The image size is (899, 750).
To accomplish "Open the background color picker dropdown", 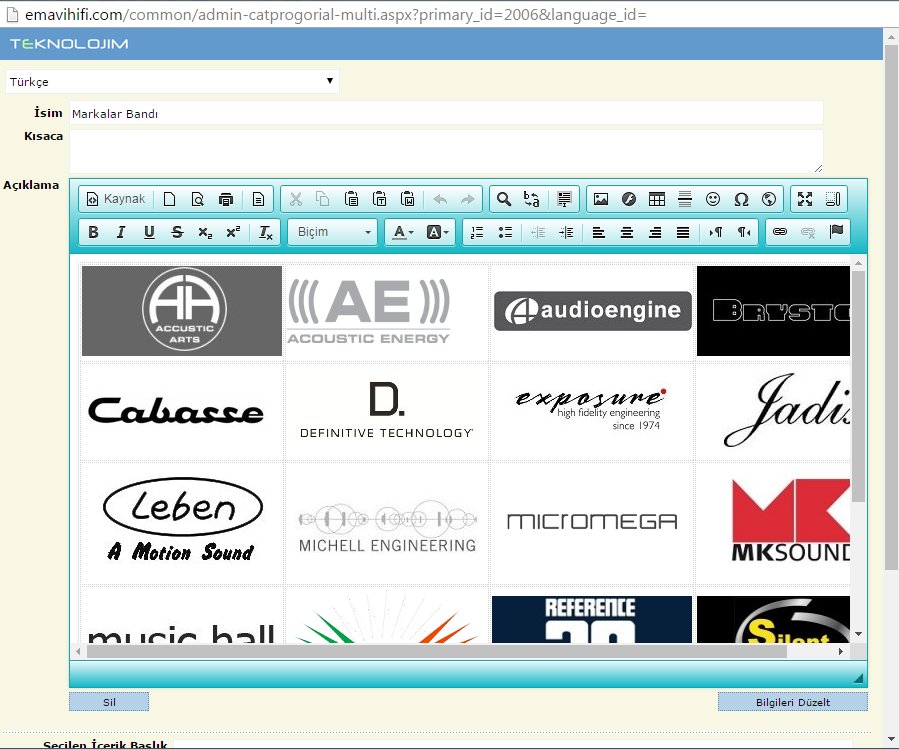I will (x=437, y=232).
